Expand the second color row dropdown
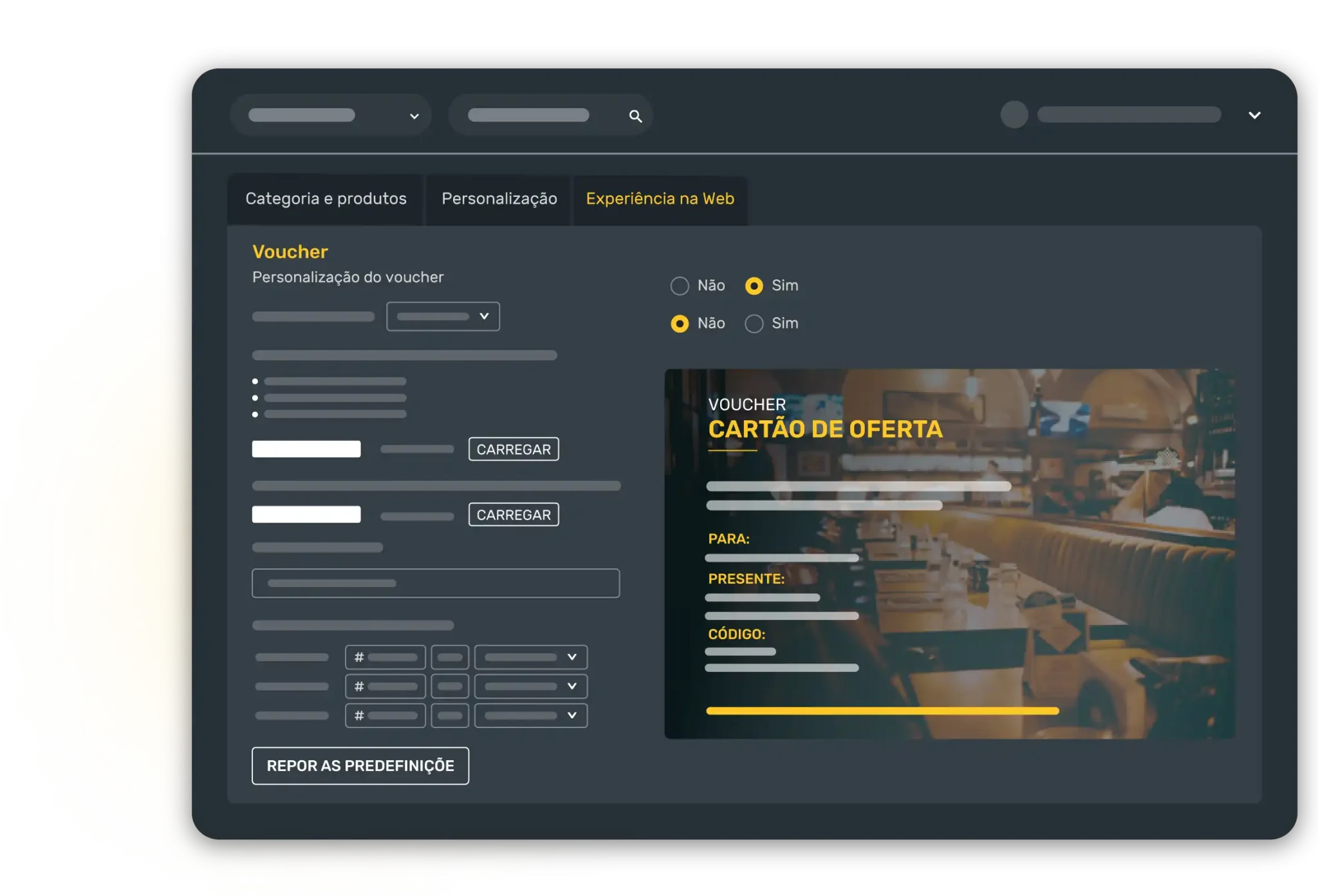This screenshot has width=1318, height=896. point(530,686)
